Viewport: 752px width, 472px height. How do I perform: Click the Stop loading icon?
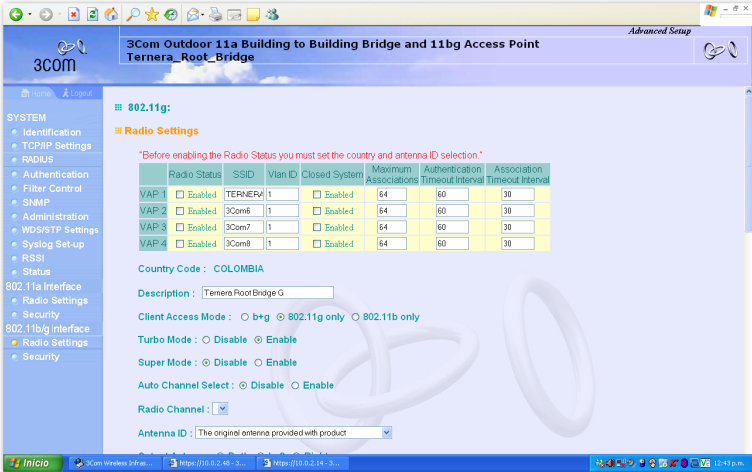pos(75,14)
